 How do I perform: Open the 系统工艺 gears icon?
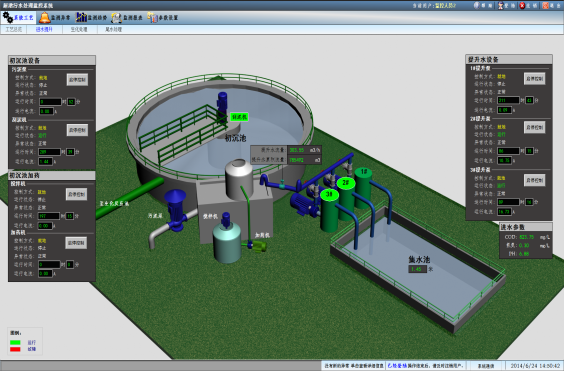[x=8, y=17]
